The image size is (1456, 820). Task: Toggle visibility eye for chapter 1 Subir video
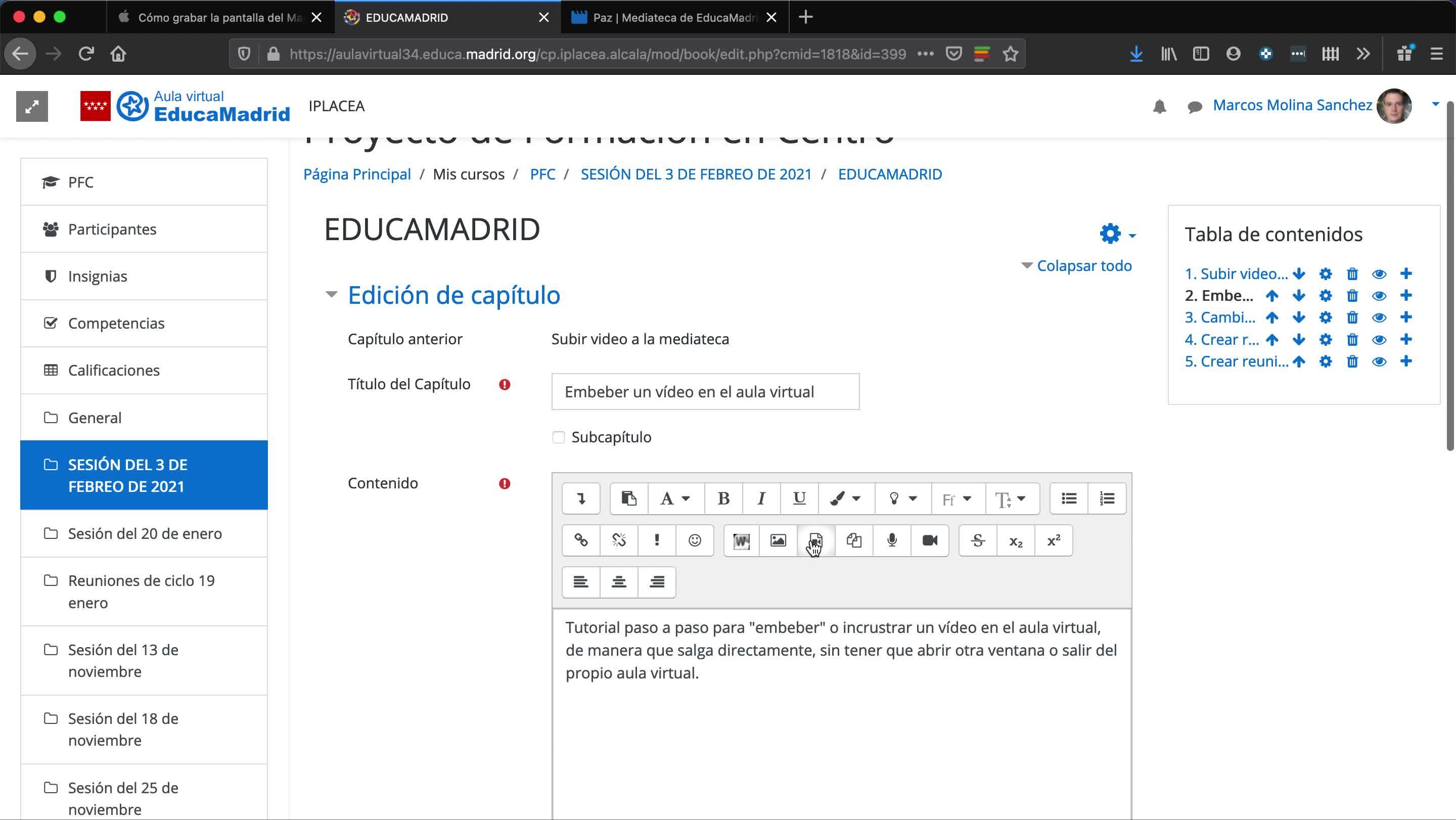(1379, 274)
